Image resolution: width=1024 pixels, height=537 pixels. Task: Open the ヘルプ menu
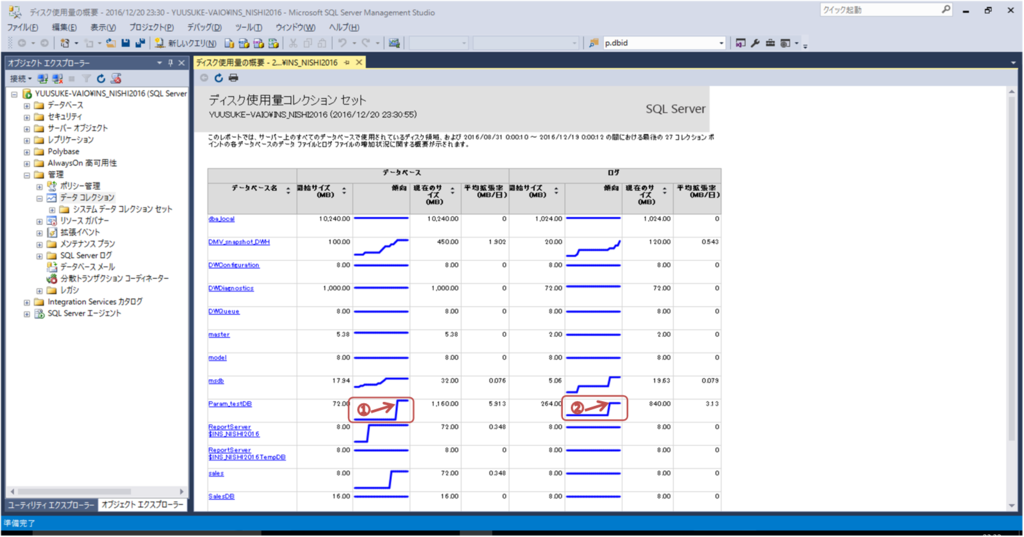click(x=344, y=27)
